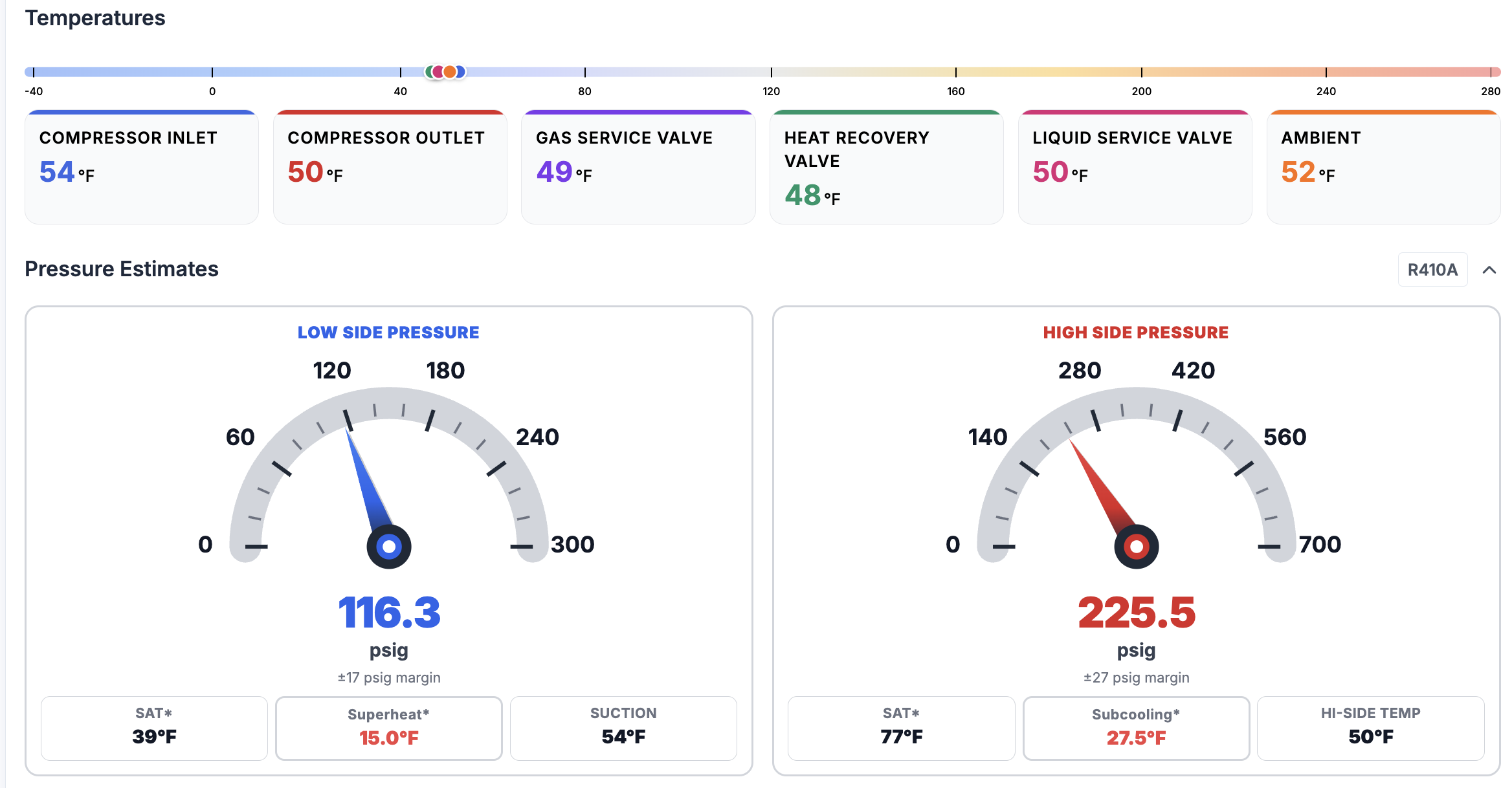Viewport: 1512px width, 788px height.
Task: Click the low side SAT 39°F box
Action: [x=154, y=728]
